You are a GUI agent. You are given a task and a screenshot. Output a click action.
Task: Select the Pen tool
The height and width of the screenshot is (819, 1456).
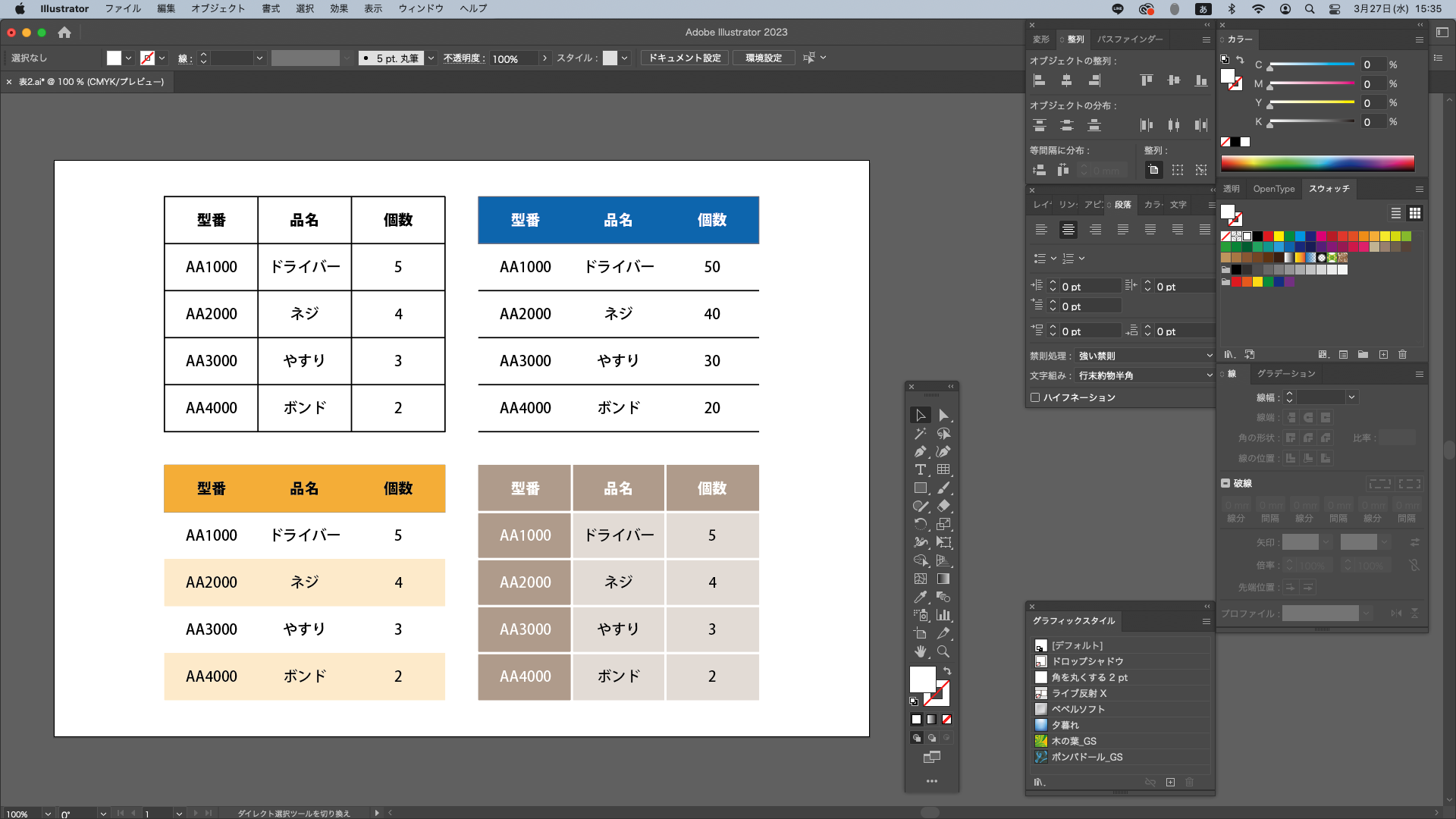point(920,452)
